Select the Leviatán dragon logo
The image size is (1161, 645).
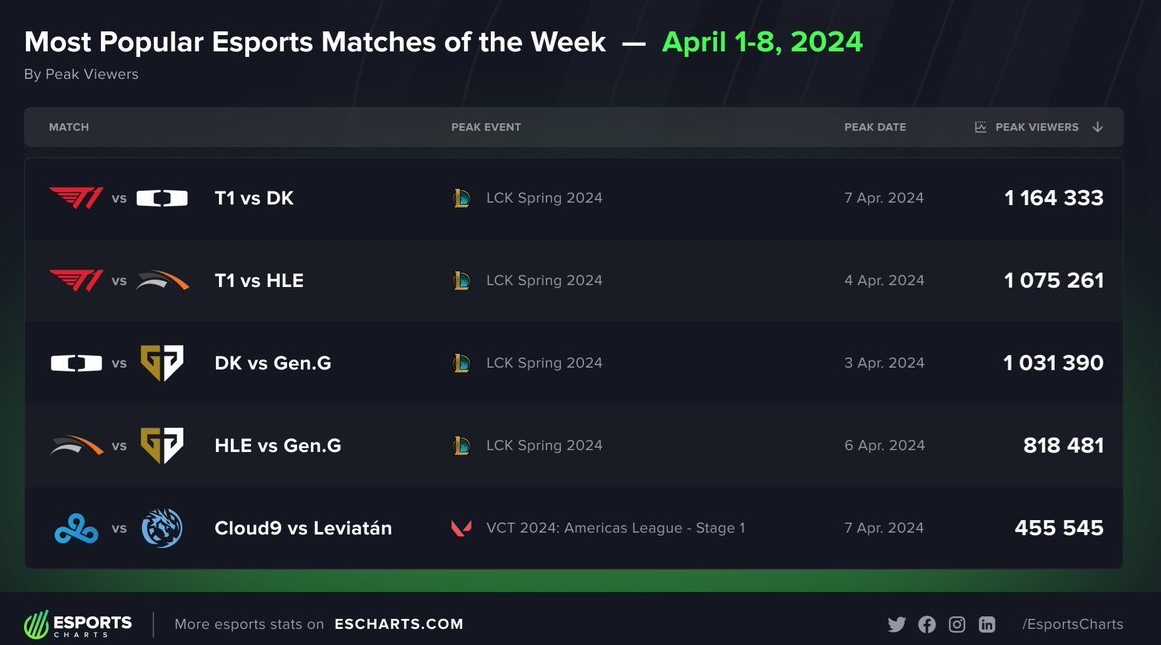pos(161,528)
